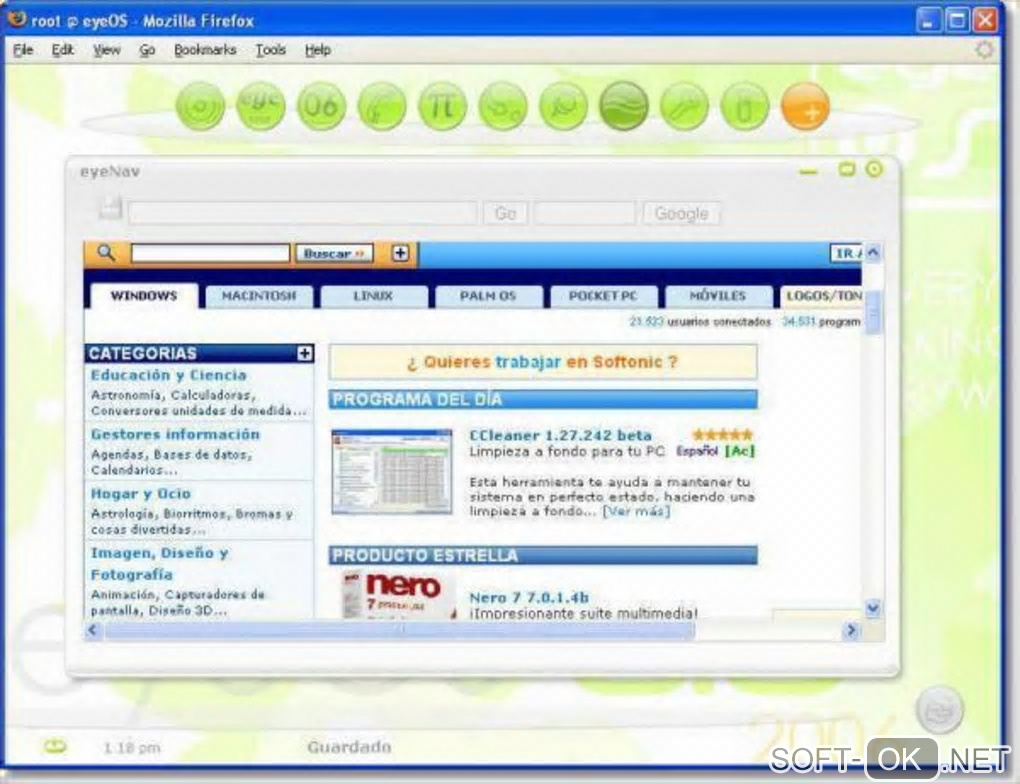Image resolution: width=1020 pixels, height=784 pixels.
Task: Click the Softonic search text box
Action: (210, 253)
